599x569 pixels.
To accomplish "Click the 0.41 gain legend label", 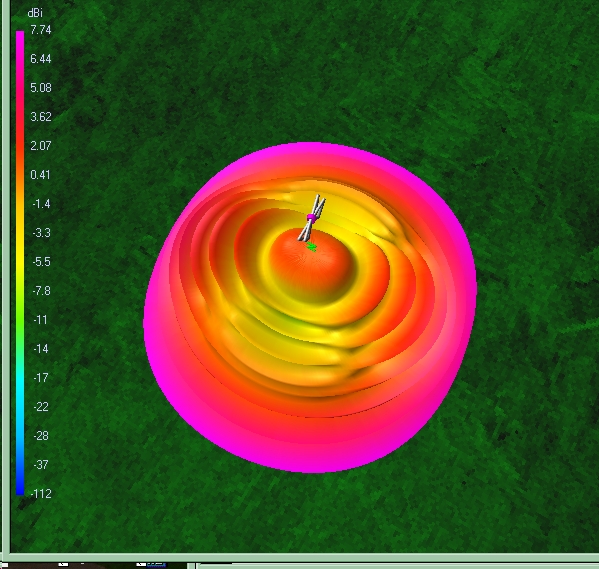I will click(x=40, y=175).
